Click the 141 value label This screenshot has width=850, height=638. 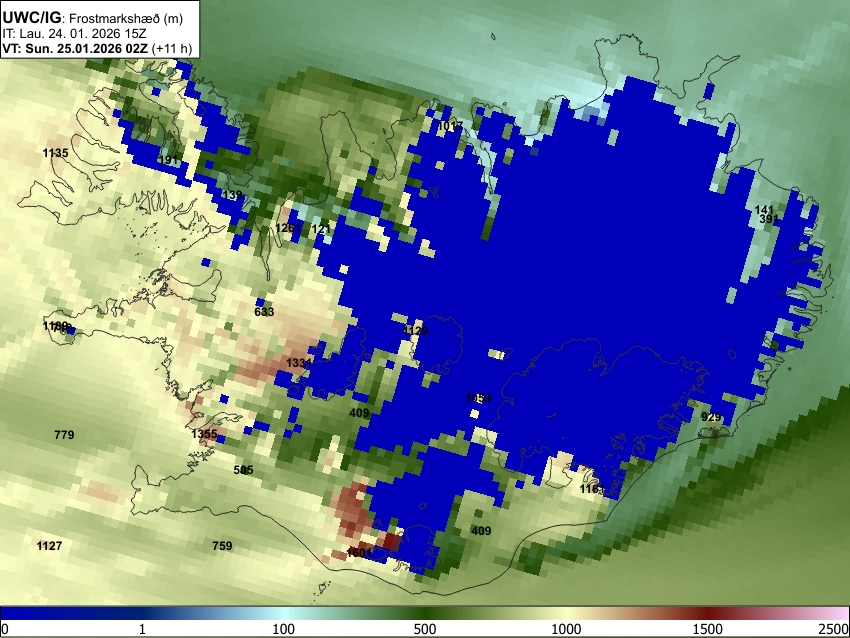[x=764, y=210]
